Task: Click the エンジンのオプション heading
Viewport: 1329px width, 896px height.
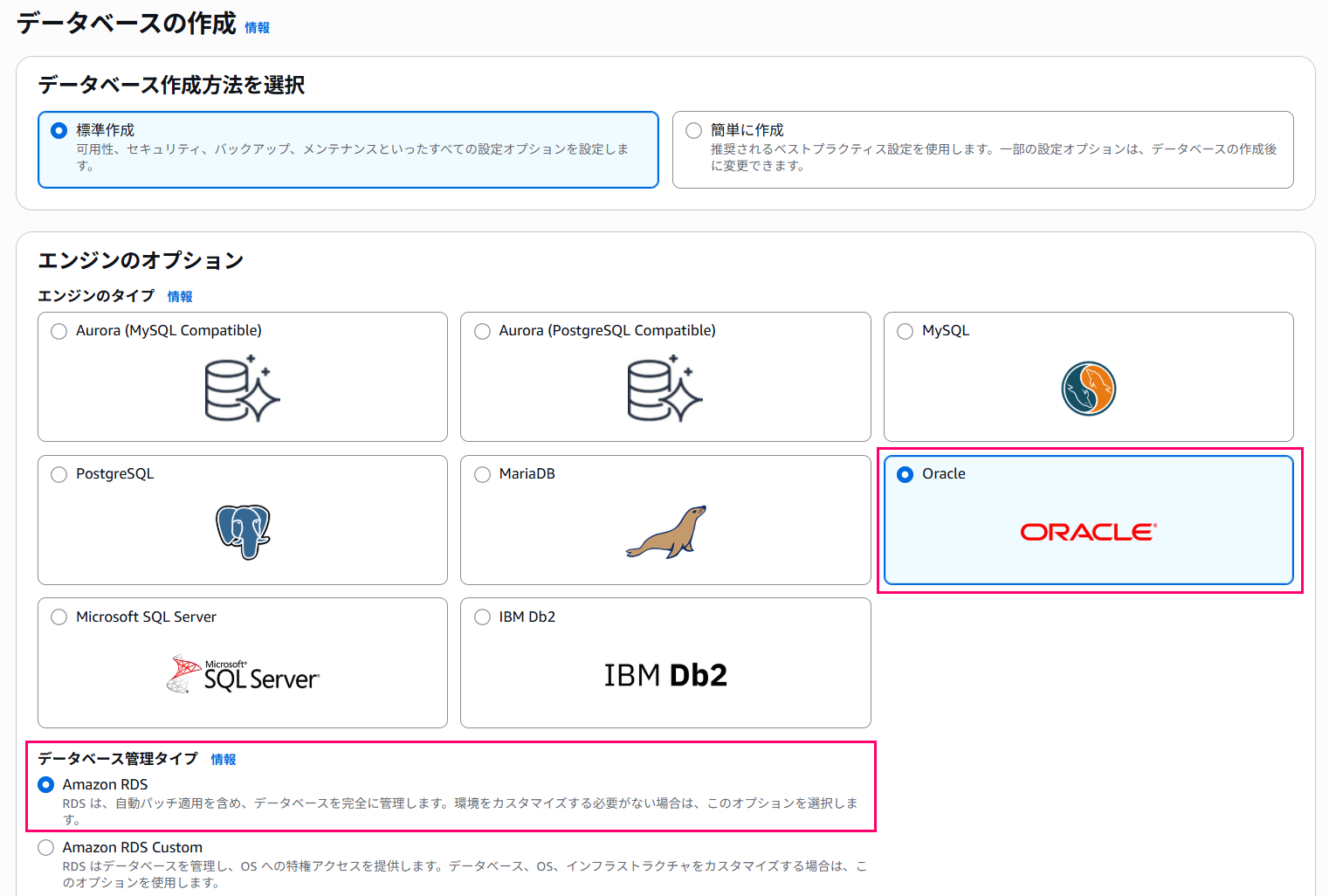Action: [141, 260]
